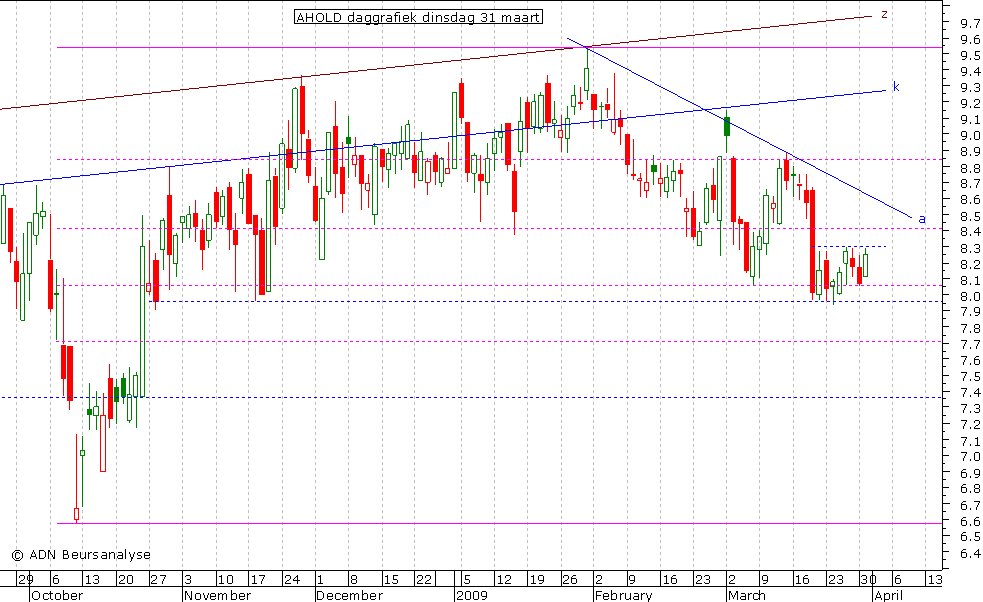Click the 7.0 price axis value
The width and height of the screenshot is (983, 602).
coord(970,457)
